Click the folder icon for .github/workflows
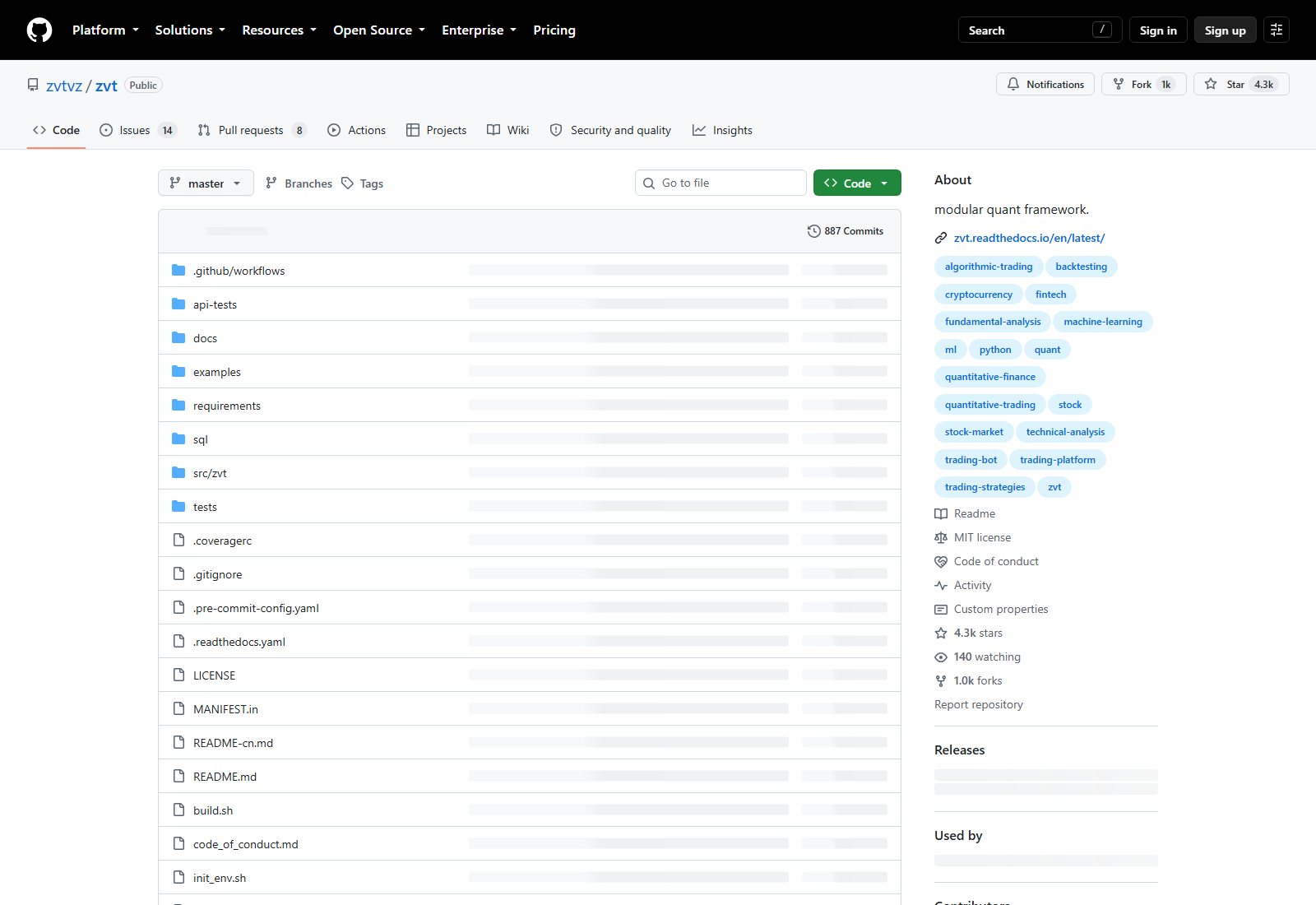Viewport: 1316px width, 905px height. [x=178, y=271]
